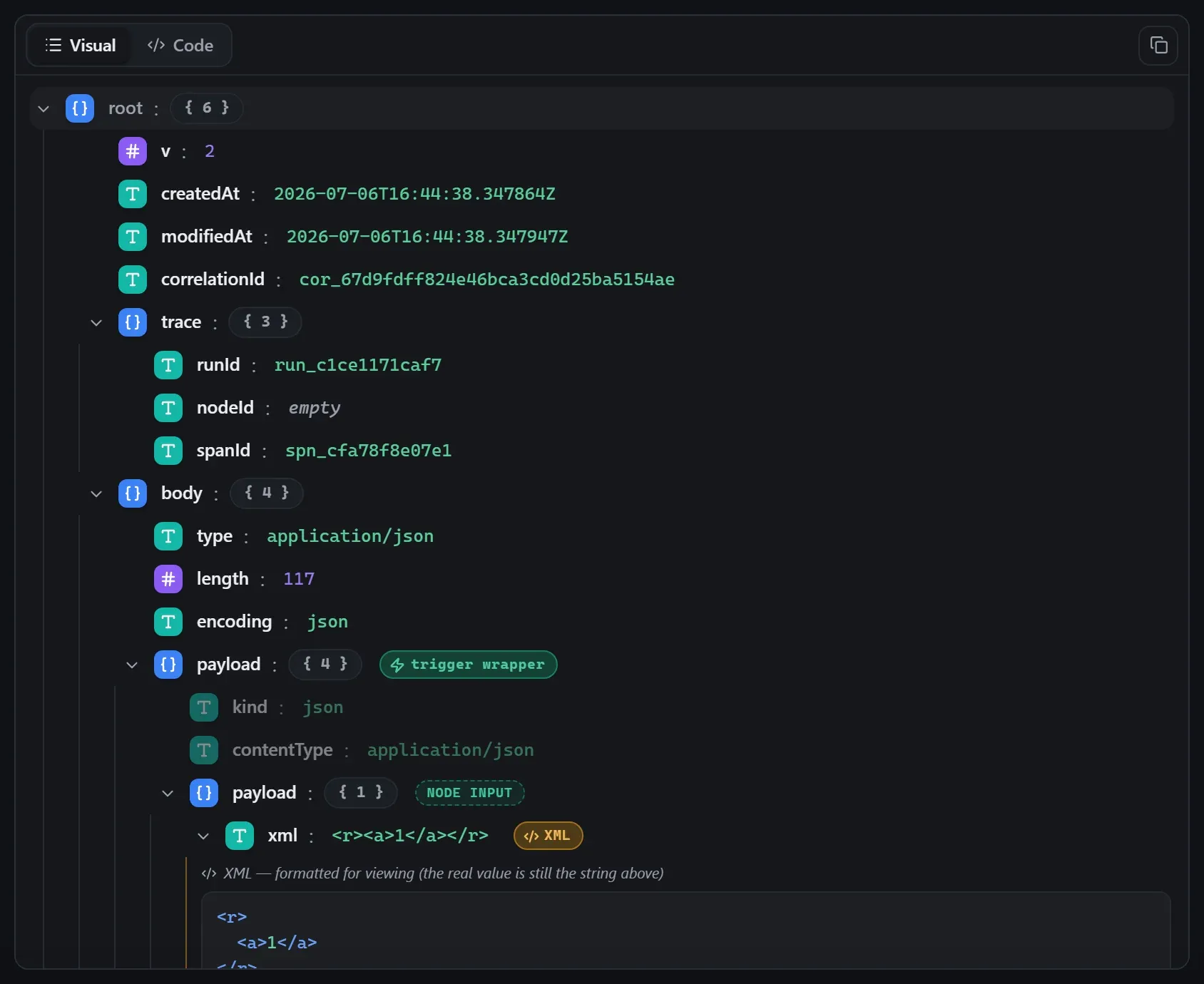The image size is (1204, 984).
Task: Select the body type value application/json
Action: [350, 536]
